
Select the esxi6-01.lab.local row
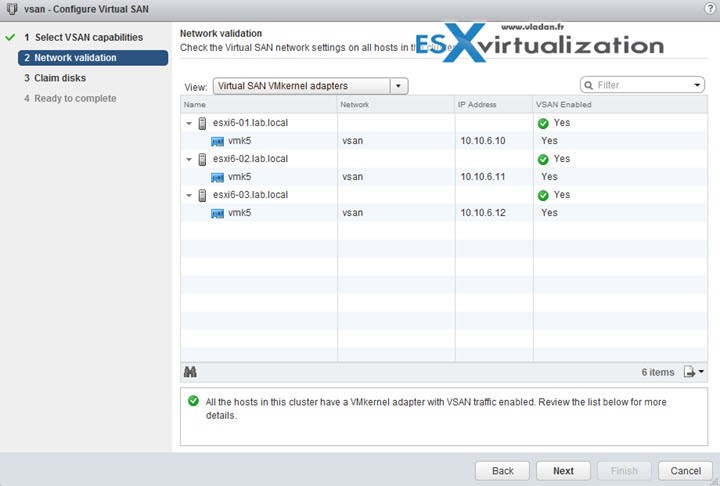[444, 123]
